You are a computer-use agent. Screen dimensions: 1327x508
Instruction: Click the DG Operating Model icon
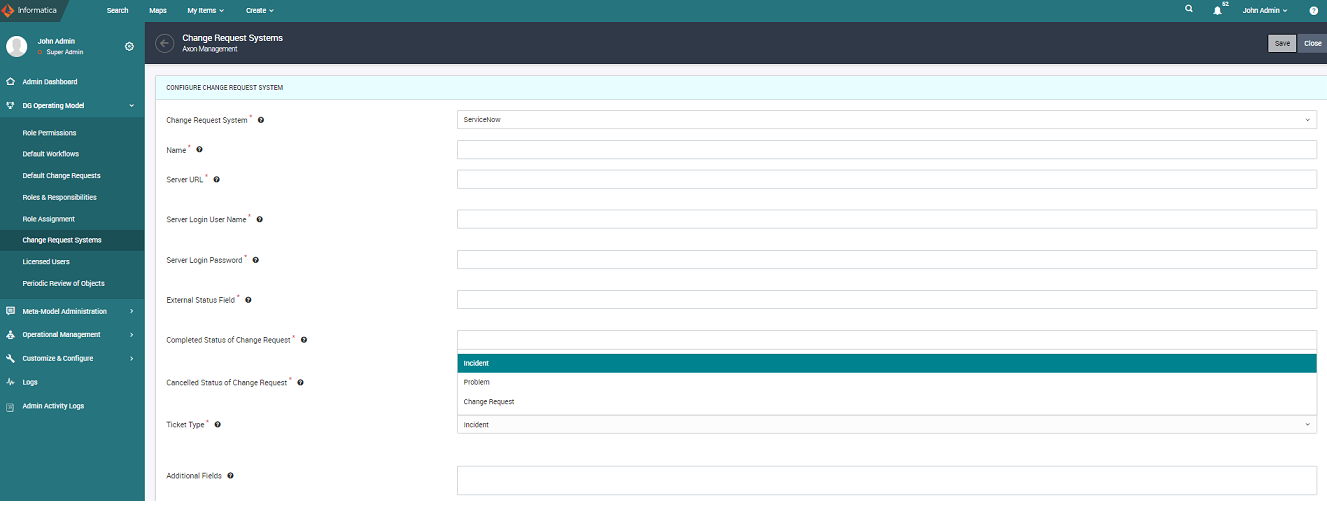point(10,105)
